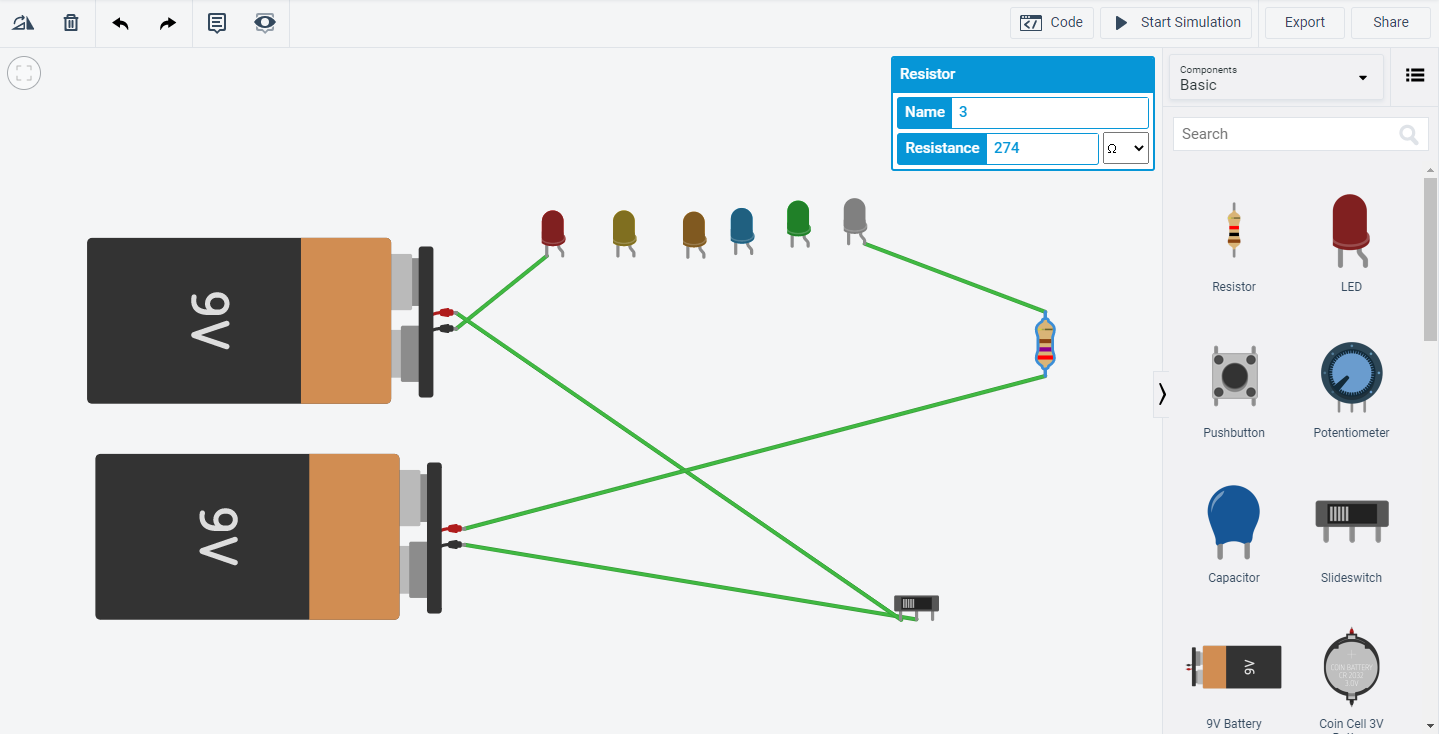The height and width of the screenshot is (734, 1439).
Task: Toggle notes visibility eye icon
Action: [x=264, y=22]
